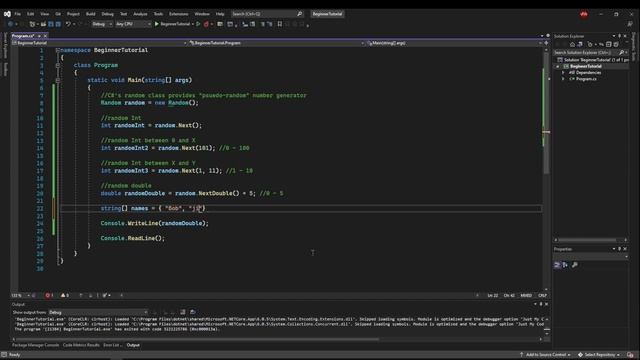
Task: Click the Solution Explorer Home icon
Action: click(572, 44)
